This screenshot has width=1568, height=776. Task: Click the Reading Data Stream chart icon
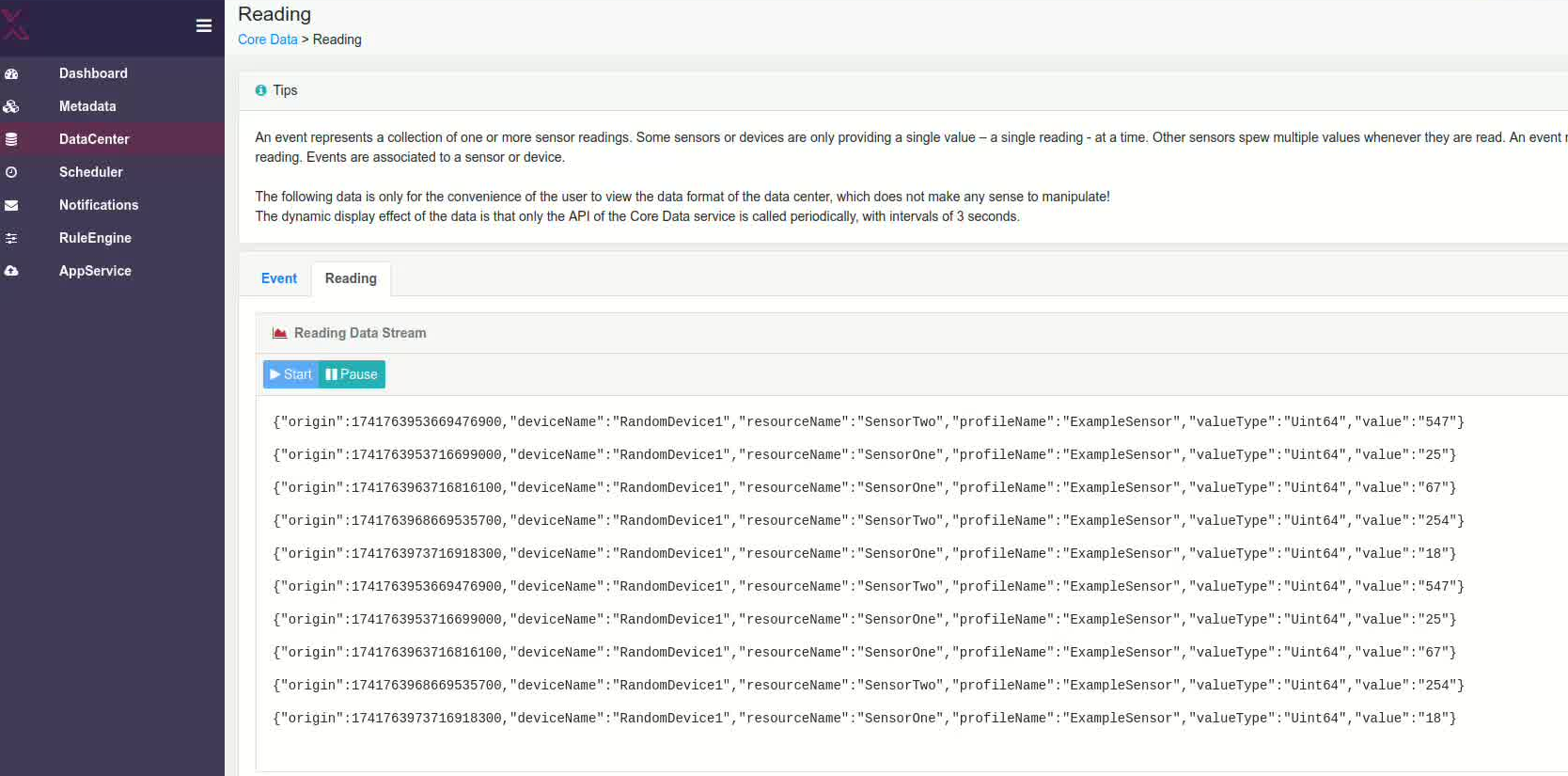tap(279, 333)
